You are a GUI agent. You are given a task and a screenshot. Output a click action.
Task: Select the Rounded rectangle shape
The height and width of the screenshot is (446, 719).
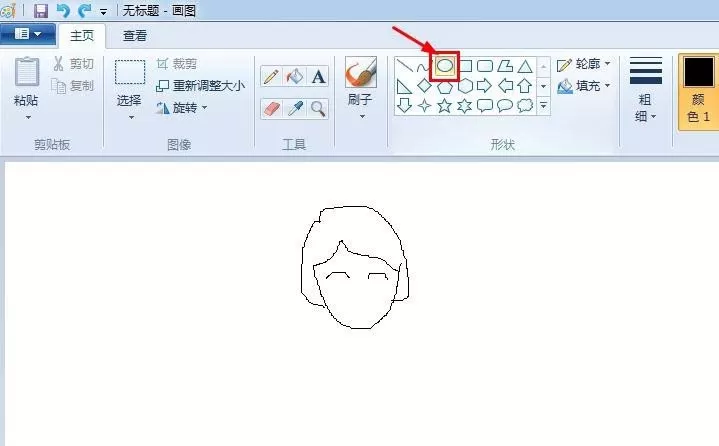click(485, 66)
